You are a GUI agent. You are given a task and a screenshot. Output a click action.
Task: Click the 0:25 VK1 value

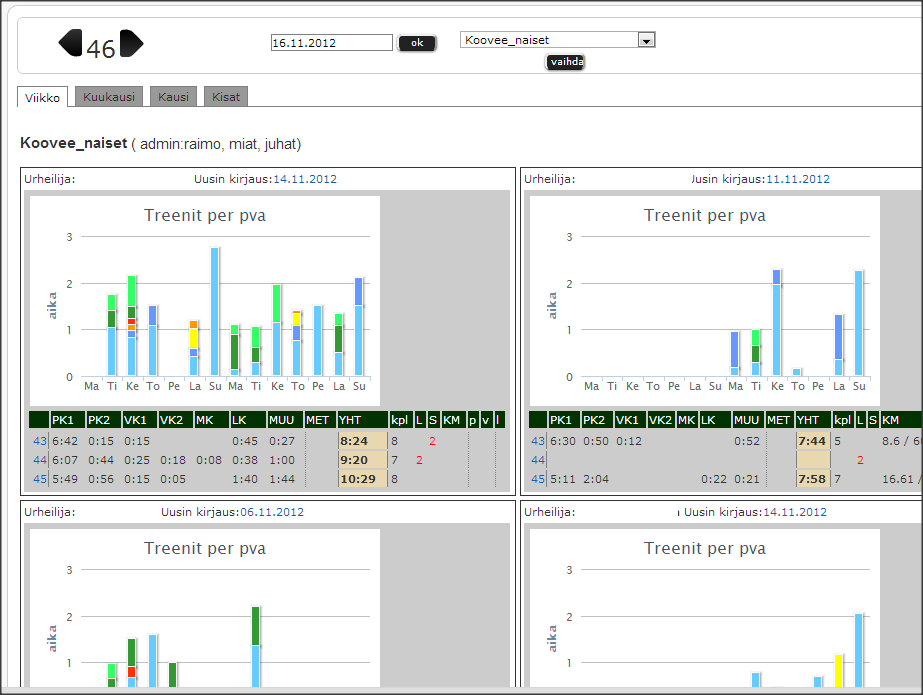pyautogui.click(x=137, y=460)
